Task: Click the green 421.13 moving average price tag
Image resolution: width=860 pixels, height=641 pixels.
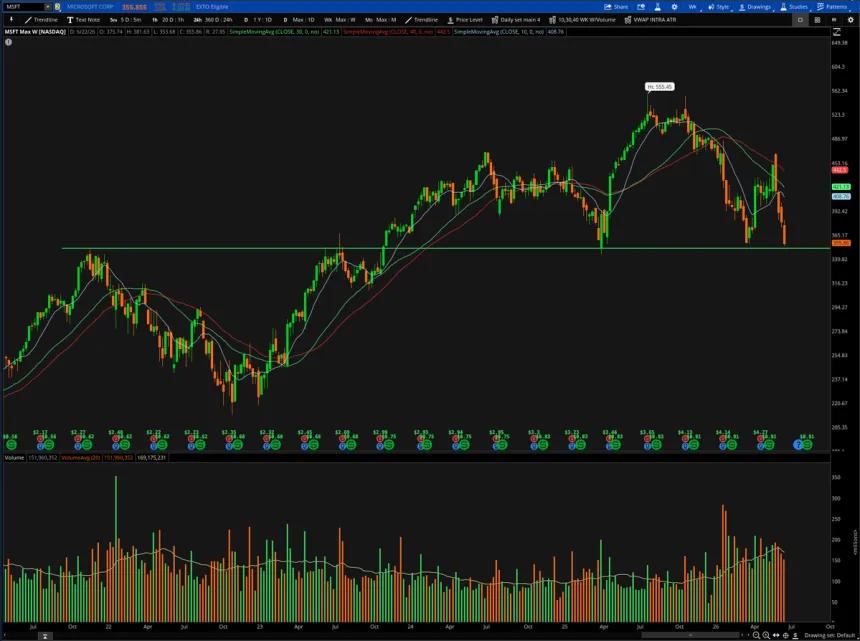Action: click(x=841, y=187)
